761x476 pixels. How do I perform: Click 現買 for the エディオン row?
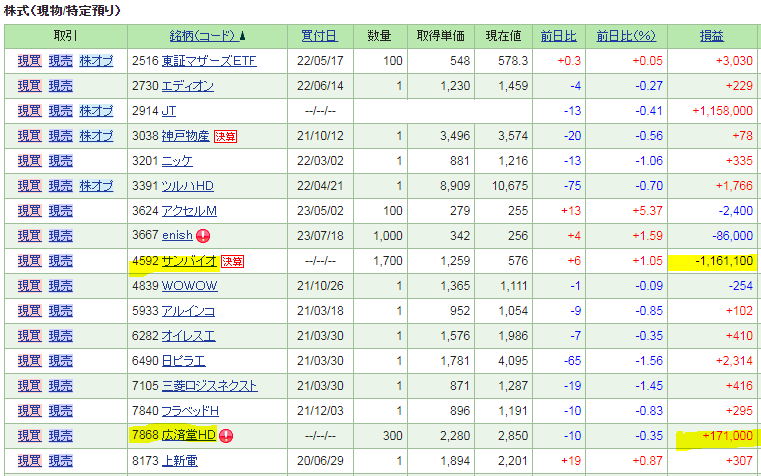point(30,86)
